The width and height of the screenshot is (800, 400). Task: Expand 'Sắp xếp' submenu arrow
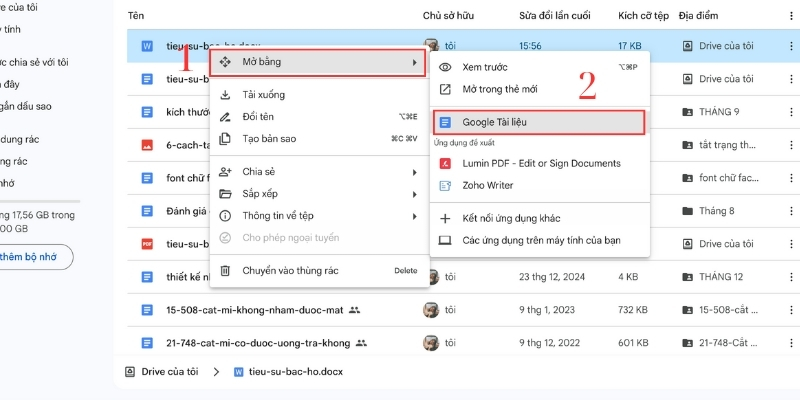click(x=415, y=194)
